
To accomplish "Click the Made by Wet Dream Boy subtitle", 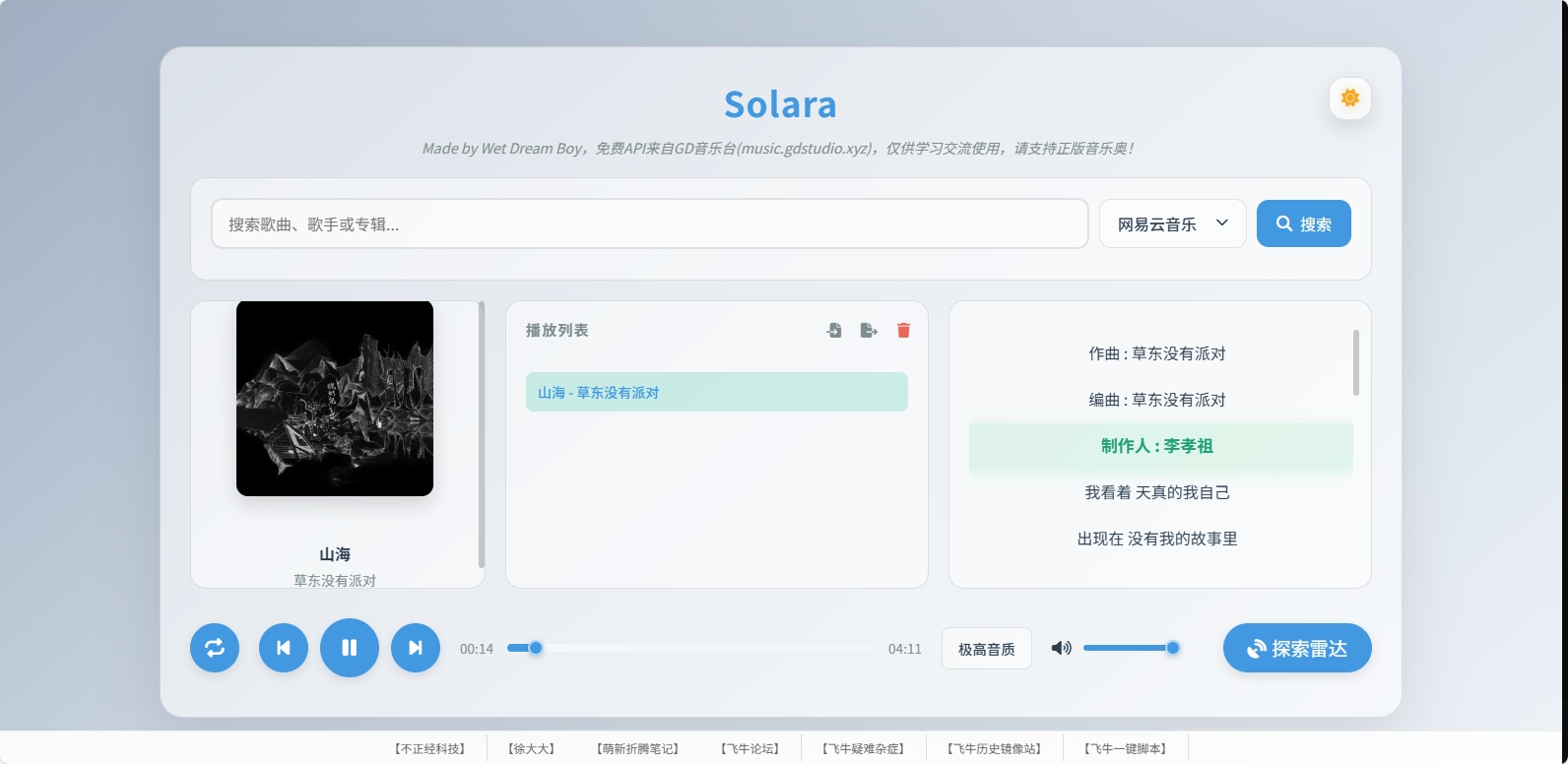I will 780,149.
